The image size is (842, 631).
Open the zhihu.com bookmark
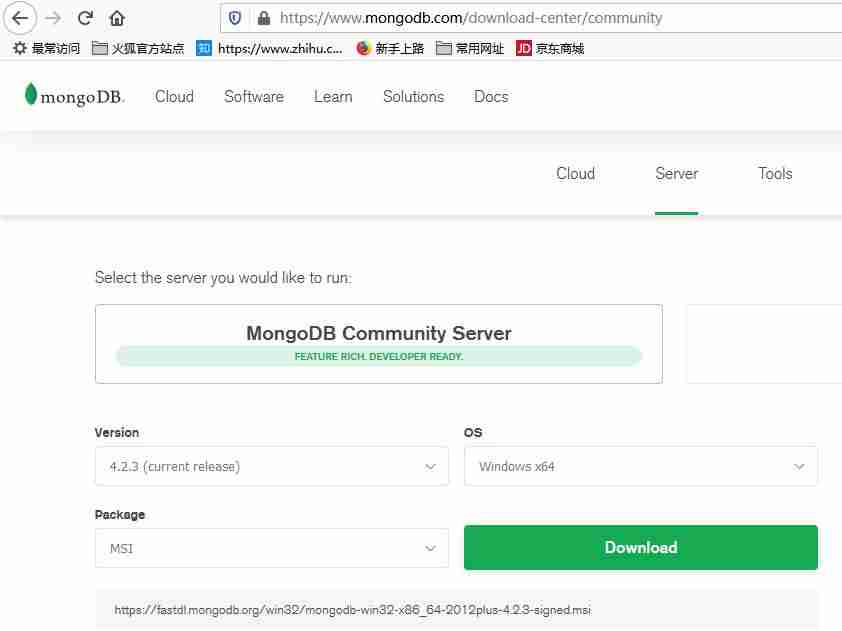tap(269, 48)
